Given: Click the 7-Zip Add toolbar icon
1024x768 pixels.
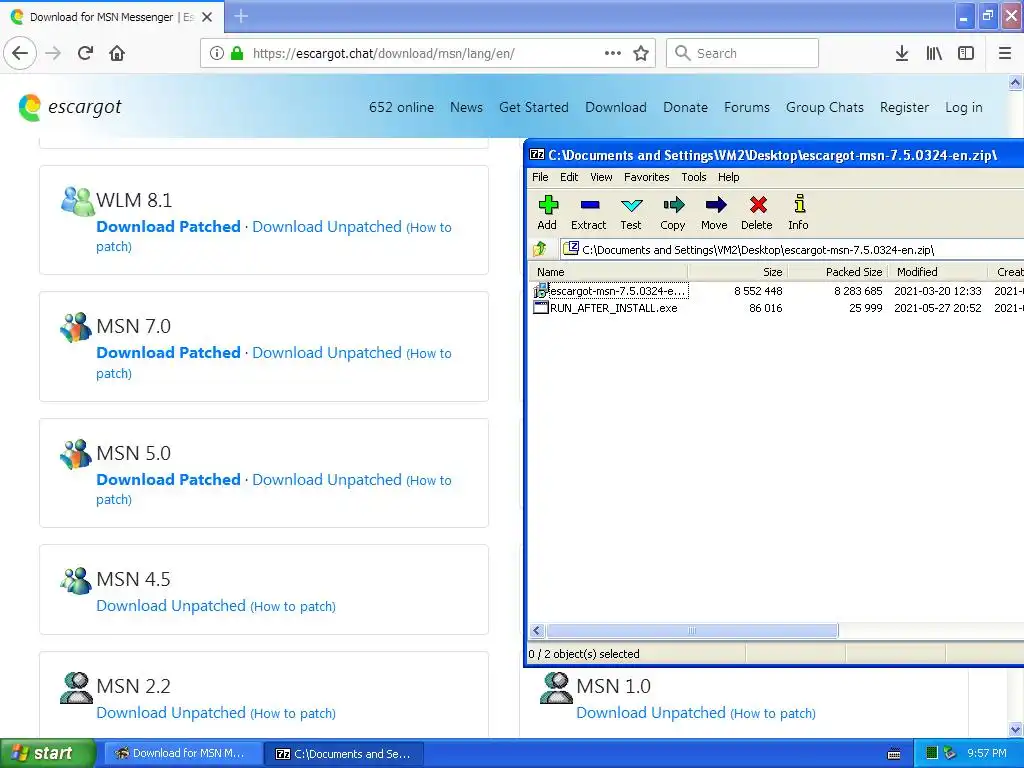Looking at the screenshot, I should (x=547, y=205).
